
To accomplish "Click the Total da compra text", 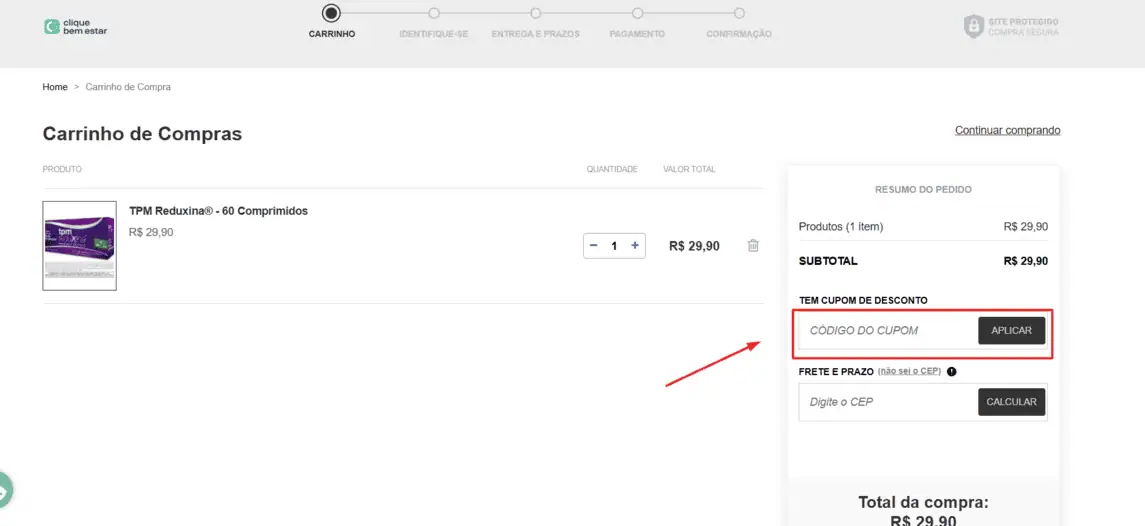I will [x=923, y=503].
